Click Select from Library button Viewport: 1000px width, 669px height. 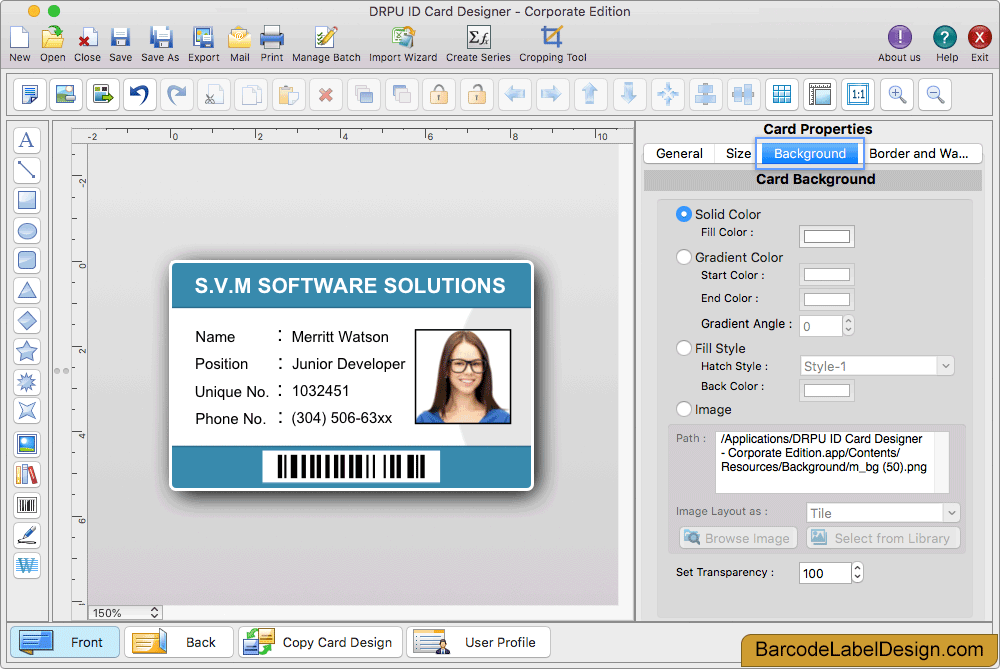point(883,538)
